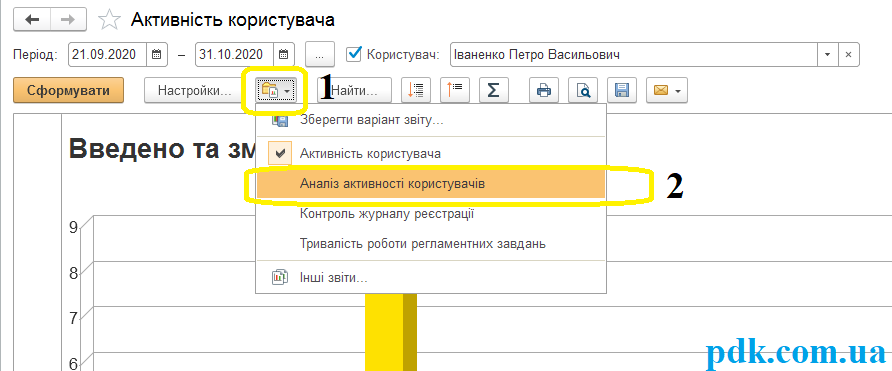Print report using the printer icon

(x=544, y=90)
